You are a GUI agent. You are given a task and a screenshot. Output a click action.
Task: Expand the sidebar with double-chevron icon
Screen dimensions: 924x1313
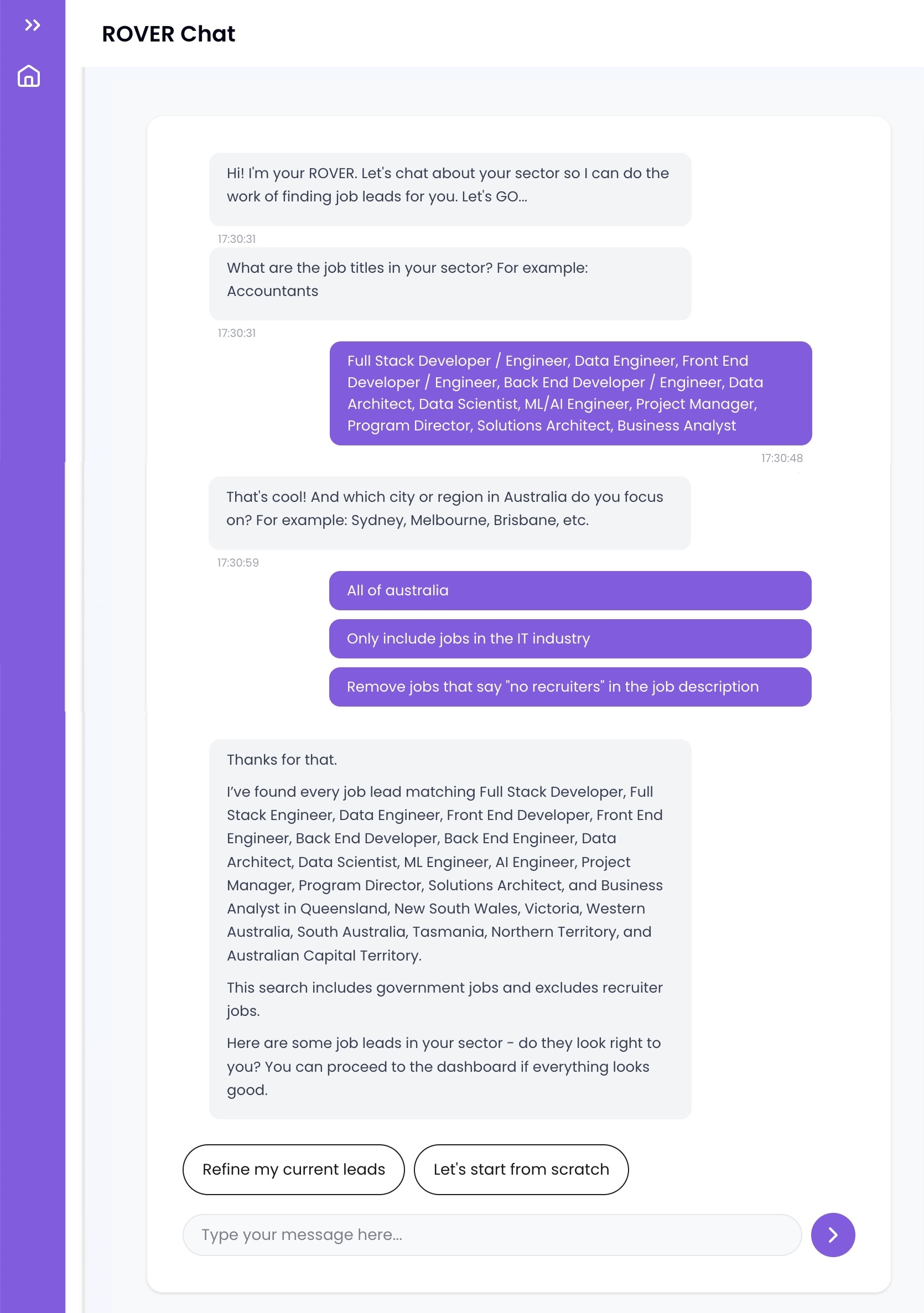(x=33, y=25)
